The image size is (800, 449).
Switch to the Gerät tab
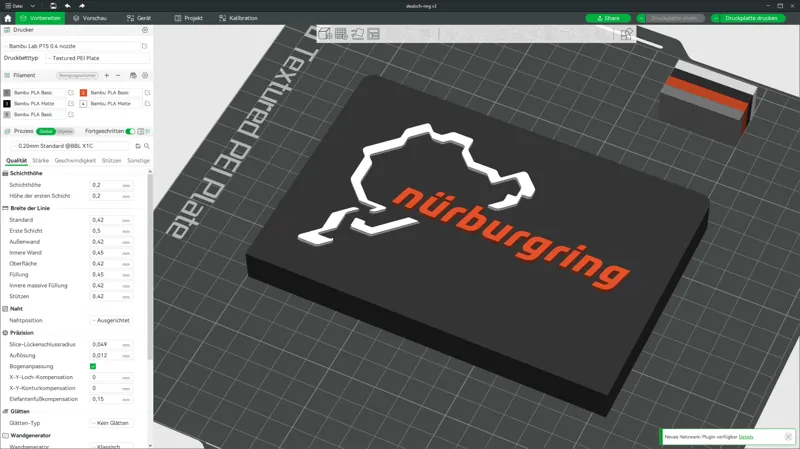pos(139,18)
